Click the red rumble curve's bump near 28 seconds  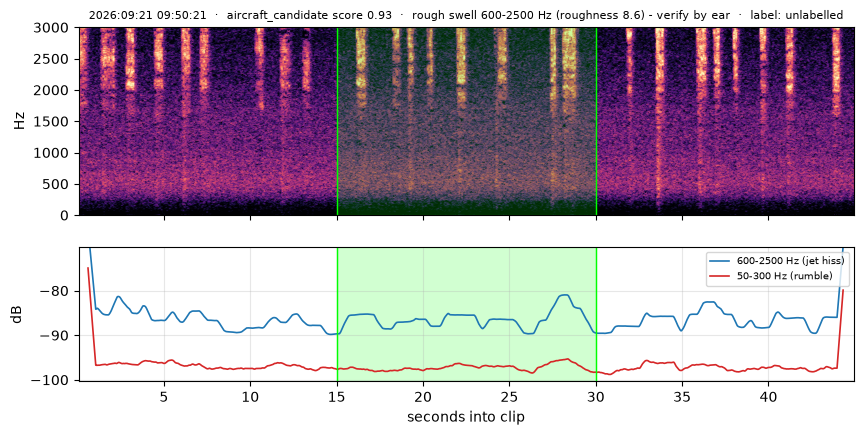coord(565,360)
